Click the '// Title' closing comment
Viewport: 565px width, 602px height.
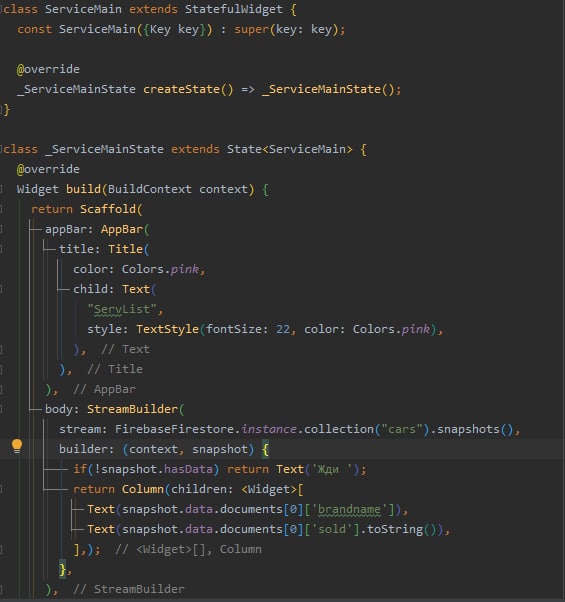tap(115, 369)
